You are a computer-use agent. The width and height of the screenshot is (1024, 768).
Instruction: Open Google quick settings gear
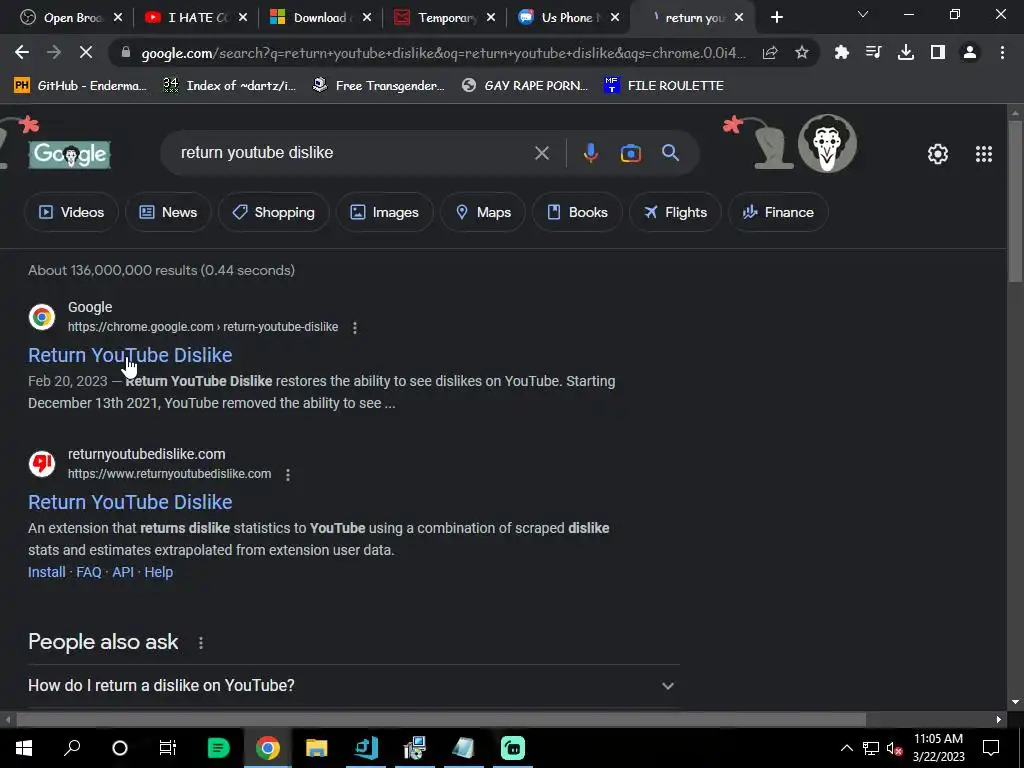click(x=938, y=154)
